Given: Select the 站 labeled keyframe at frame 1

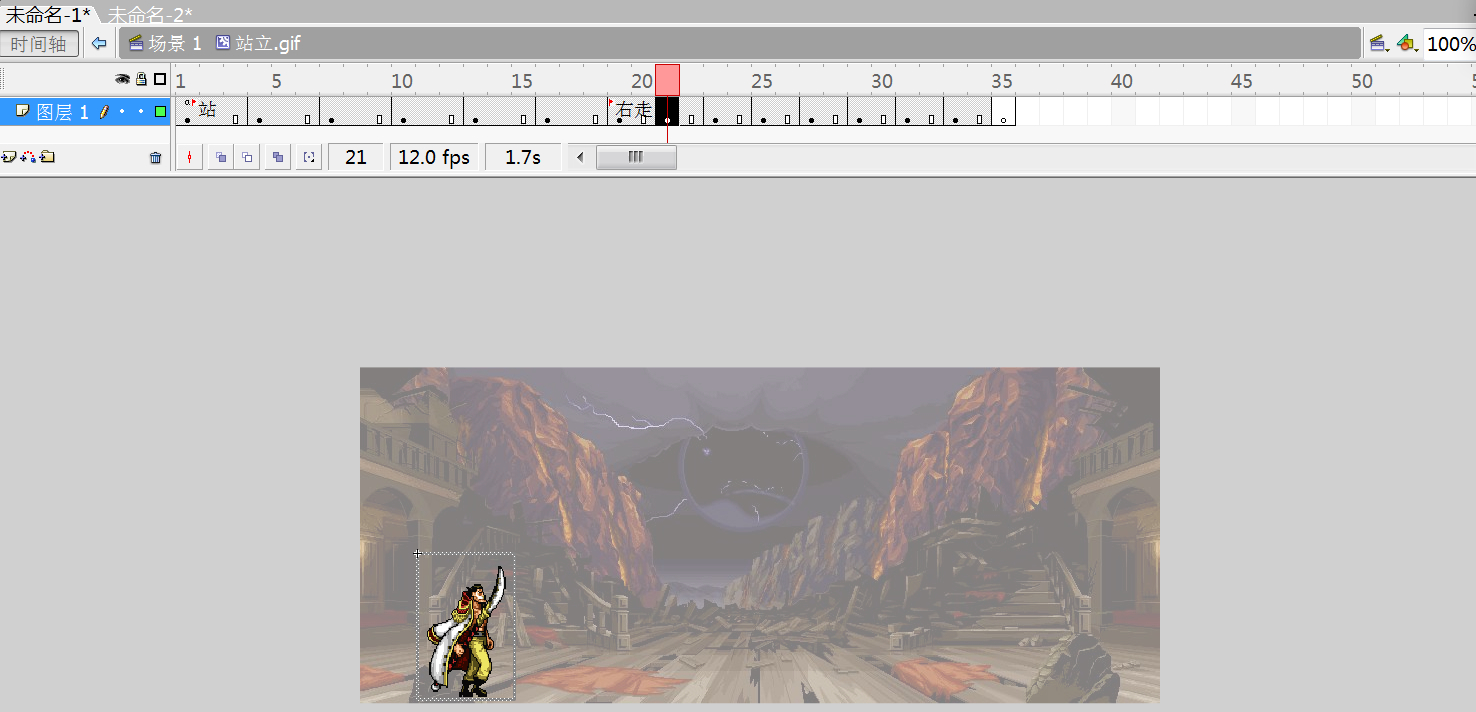Looking at the screenshot, I should [x=187, y=111].
